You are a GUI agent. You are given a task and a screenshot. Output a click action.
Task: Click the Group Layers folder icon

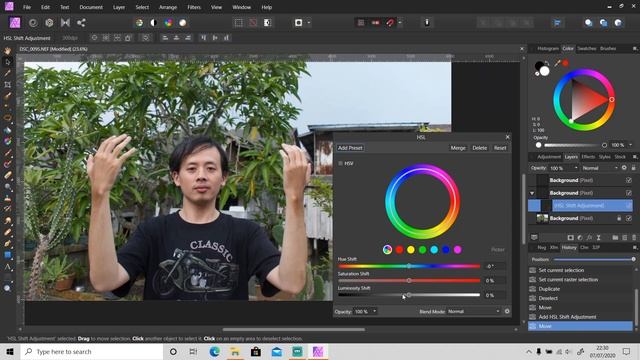(x=615, y=238)
